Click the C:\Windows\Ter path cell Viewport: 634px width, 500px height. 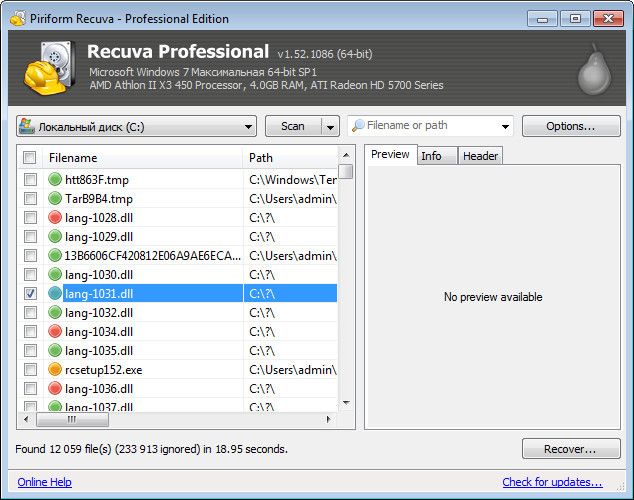point(293,179)
